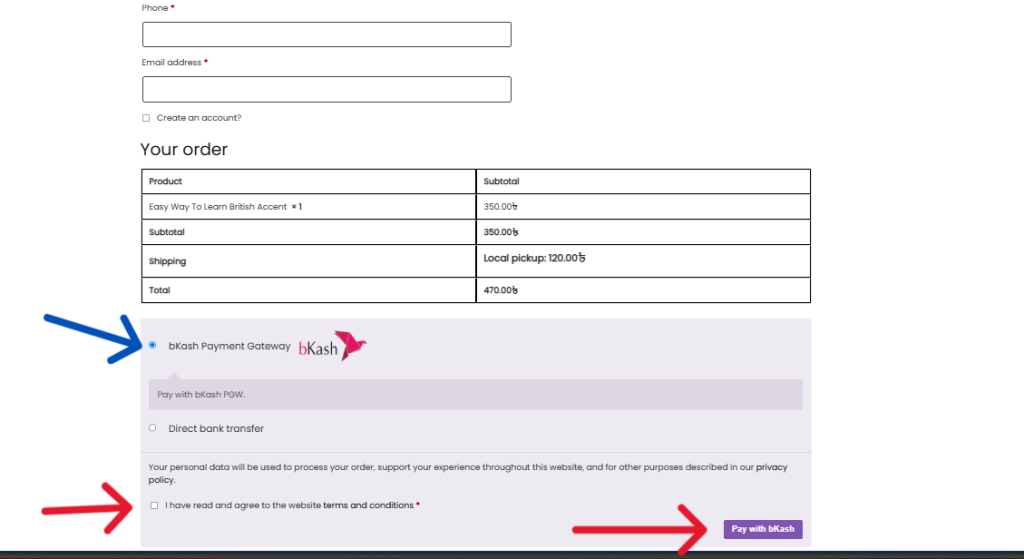Open the terms and conditions link
The width and height of the screenshot is (1024, 559).
click(368, 505)
